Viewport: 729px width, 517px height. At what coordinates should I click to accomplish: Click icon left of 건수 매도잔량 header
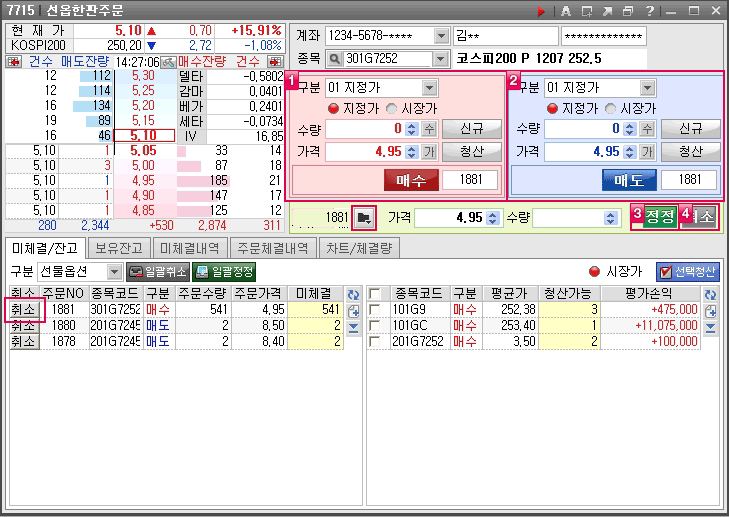tap(14, 61)
